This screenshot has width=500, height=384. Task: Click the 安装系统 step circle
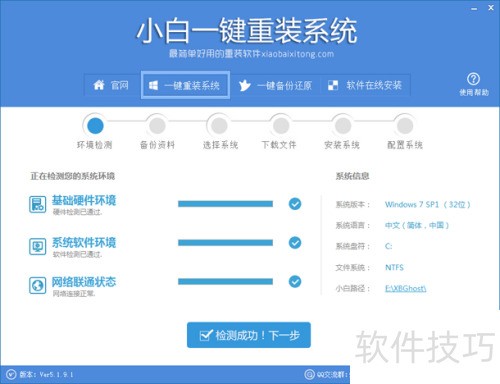(343, 126)
